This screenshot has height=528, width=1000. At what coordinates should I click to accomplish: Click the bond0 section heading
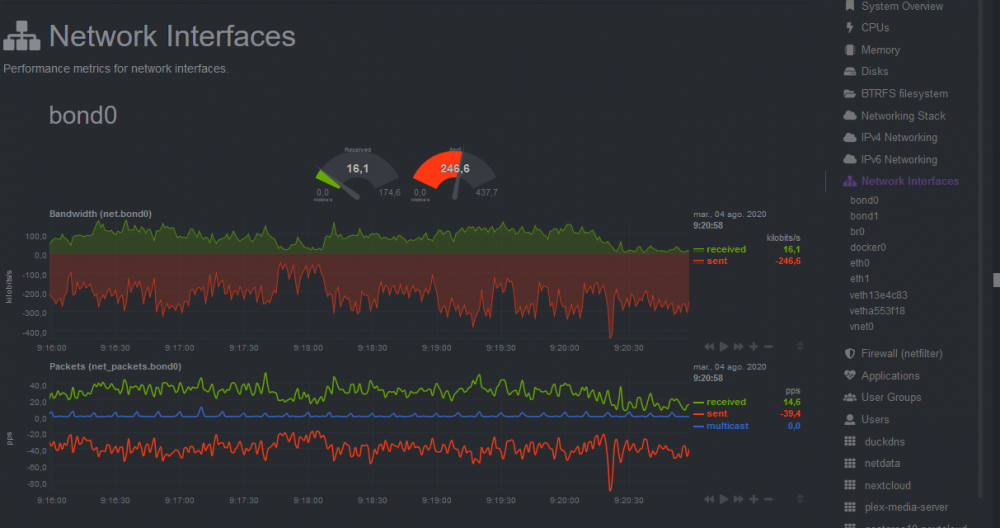[83, 115]
